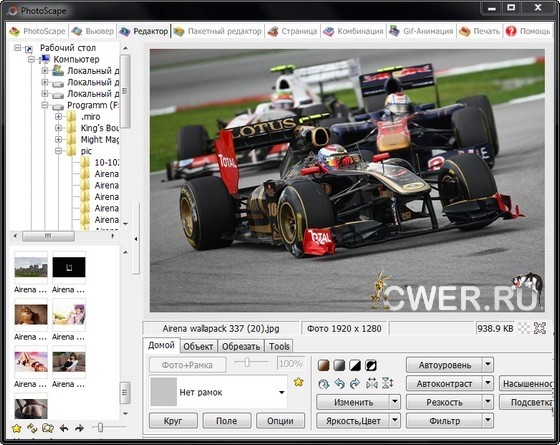Apply the black-and-white threshold effect icon
This screenshot has width=560, height=445.
(x=355, y=365)
